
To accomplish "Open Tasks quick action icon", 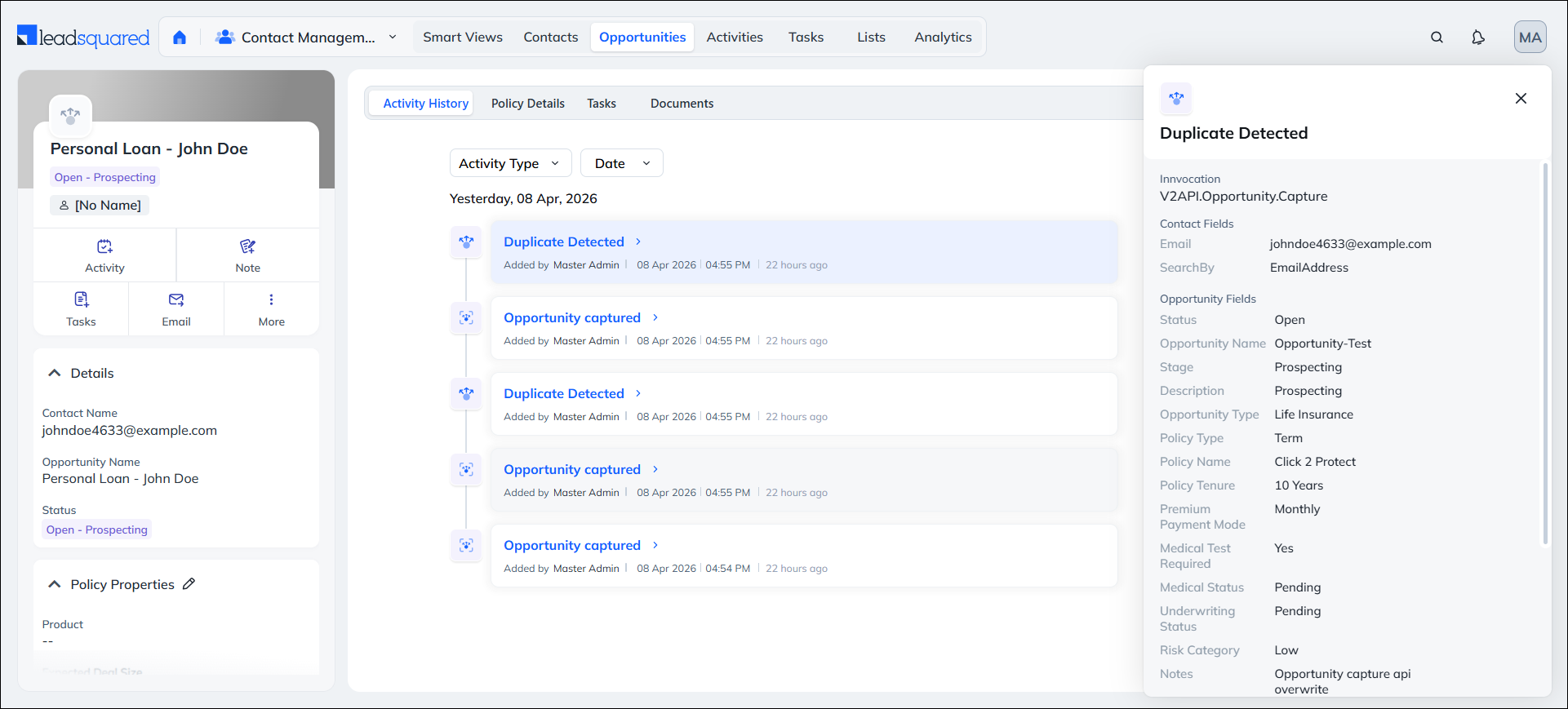I will pos(81,300).
